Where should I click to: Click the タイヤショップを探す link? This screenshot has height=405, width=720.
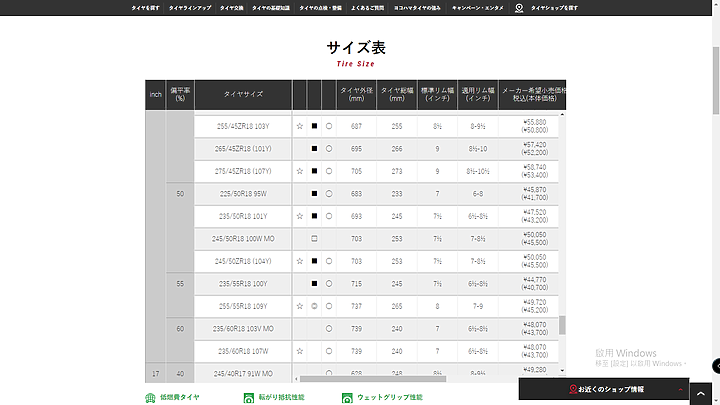tap(554, 8)
